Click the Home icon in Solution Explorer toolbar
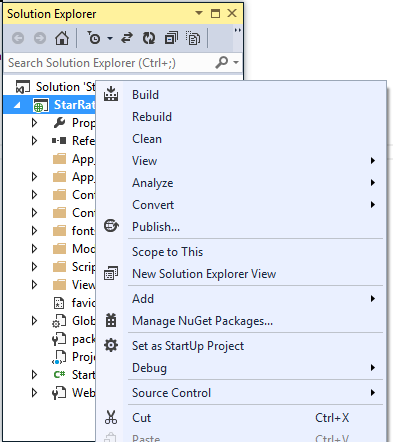This screenshot has height=442, width=393. click(x=62, y=38)
